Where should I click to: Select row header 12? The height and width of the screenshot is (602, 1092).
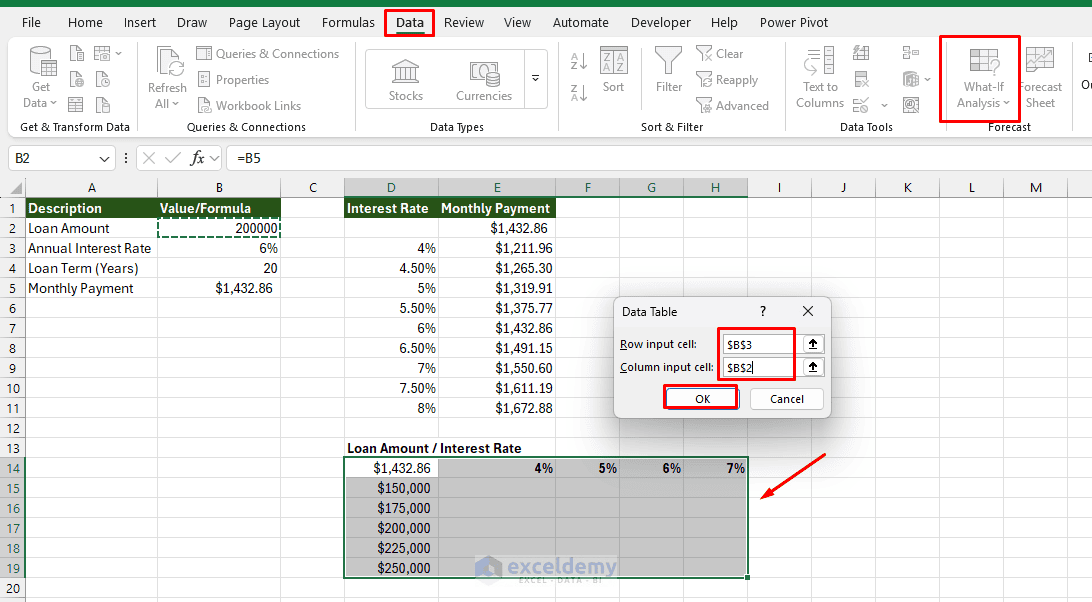point(13,429)
